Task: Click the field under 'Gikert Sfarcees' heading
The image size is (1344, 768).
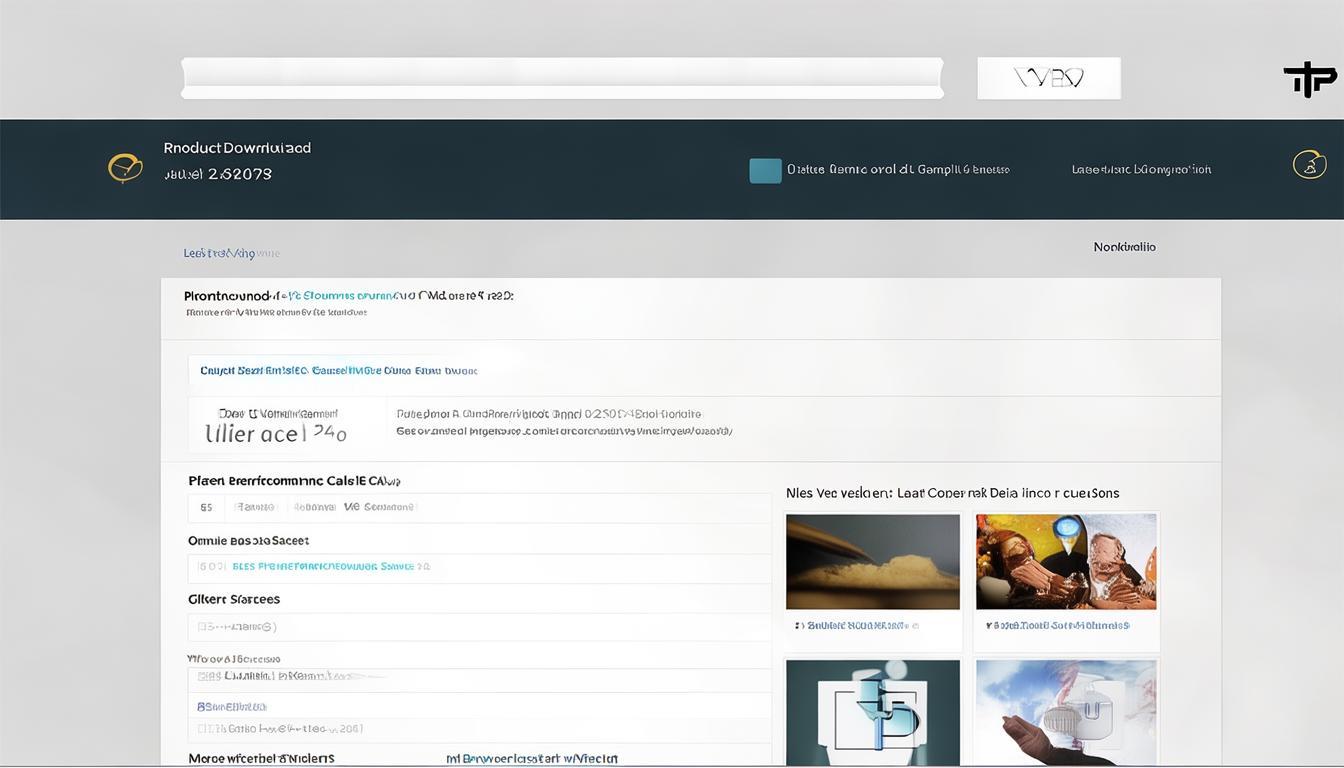Action: pos(478,627)
